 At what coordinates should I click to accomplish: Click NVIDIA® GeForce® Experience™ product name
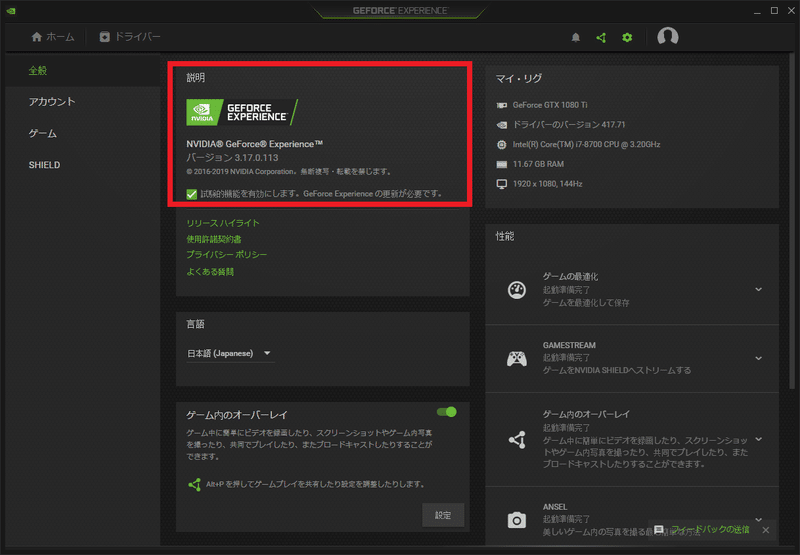255,144
